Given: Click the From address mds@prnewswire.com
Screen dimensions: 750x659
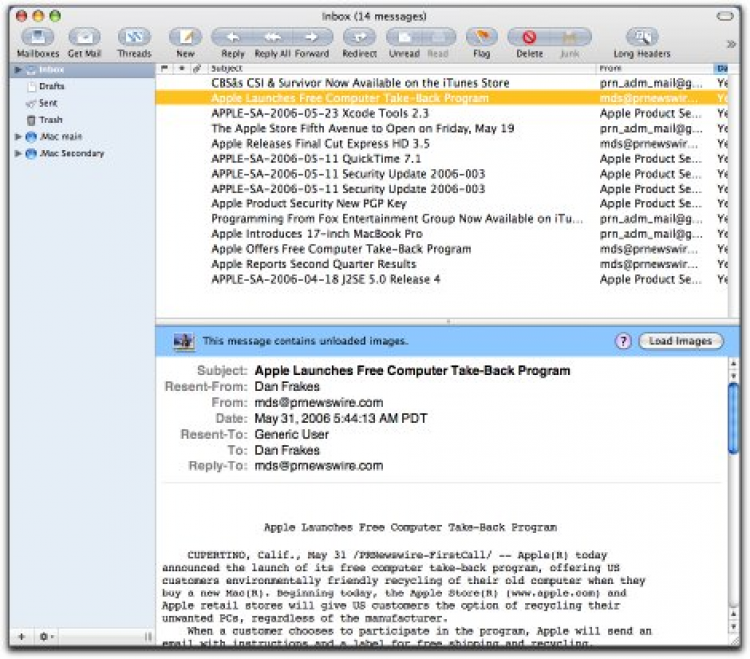Looking at the screenshot, I should click(x=319, y=403).
